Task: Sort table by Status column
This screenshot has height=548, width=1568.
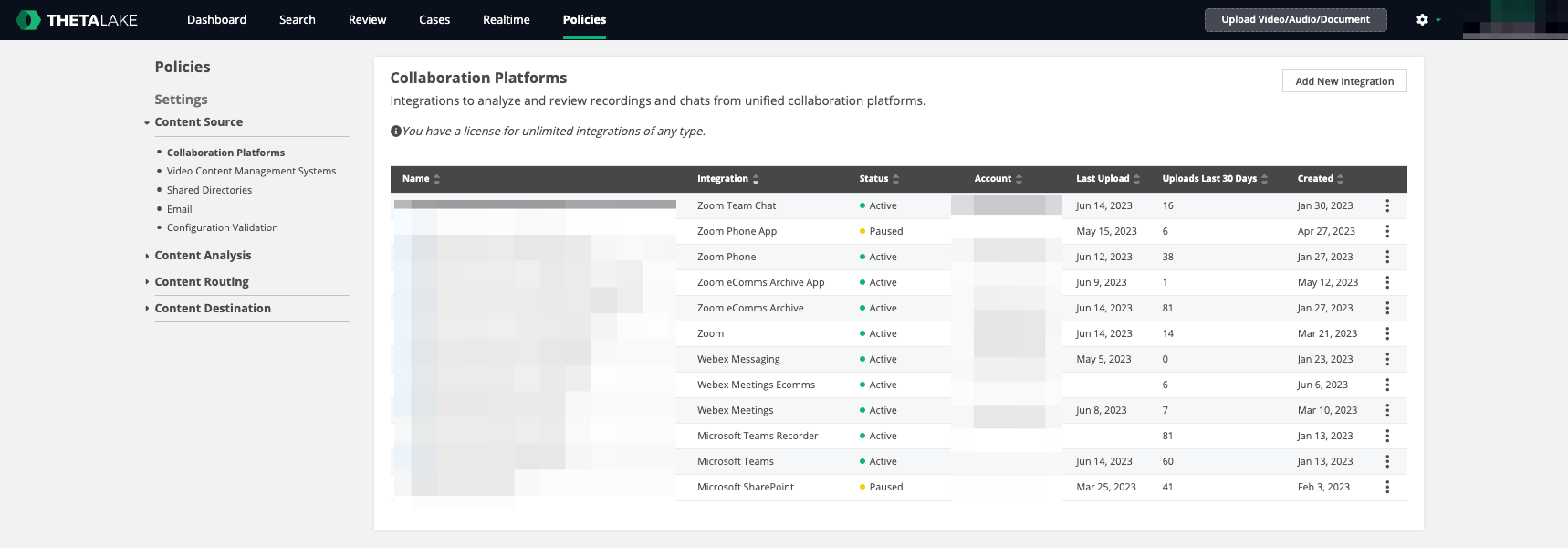Action: click(x=879, y=179)
